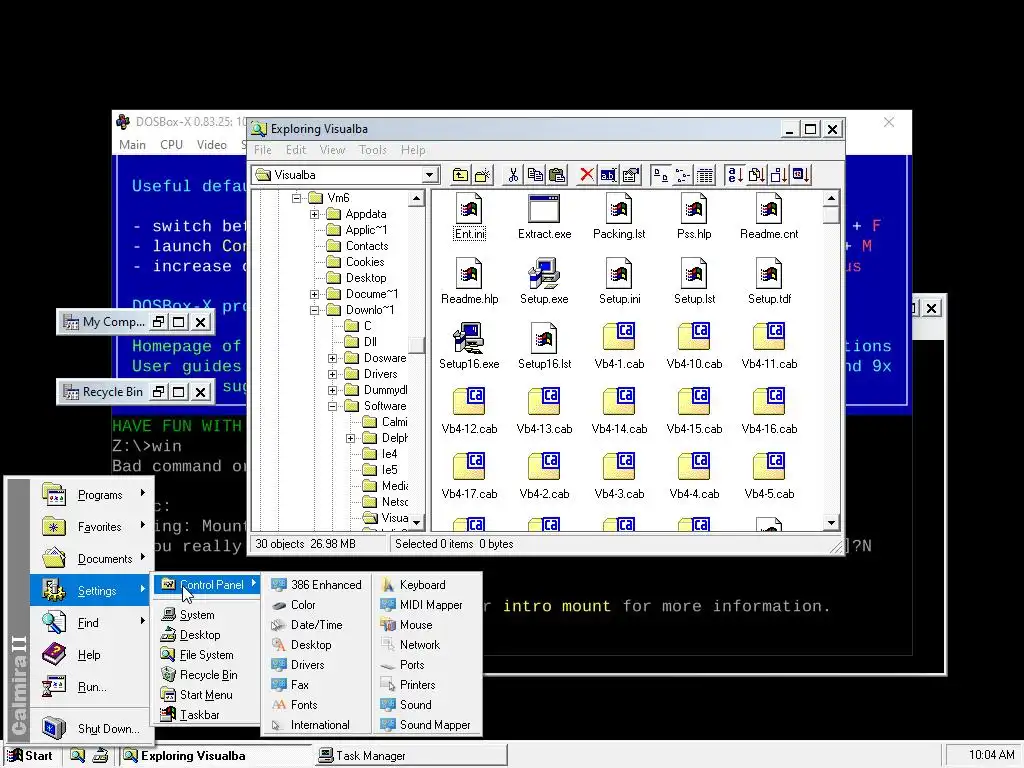Sort files by date
The image size is (1024, 768).
801,175
